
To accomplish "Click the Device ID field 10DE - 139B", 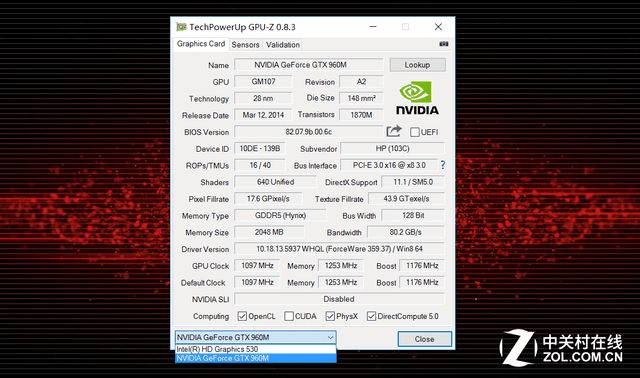I will click(260, 148).
